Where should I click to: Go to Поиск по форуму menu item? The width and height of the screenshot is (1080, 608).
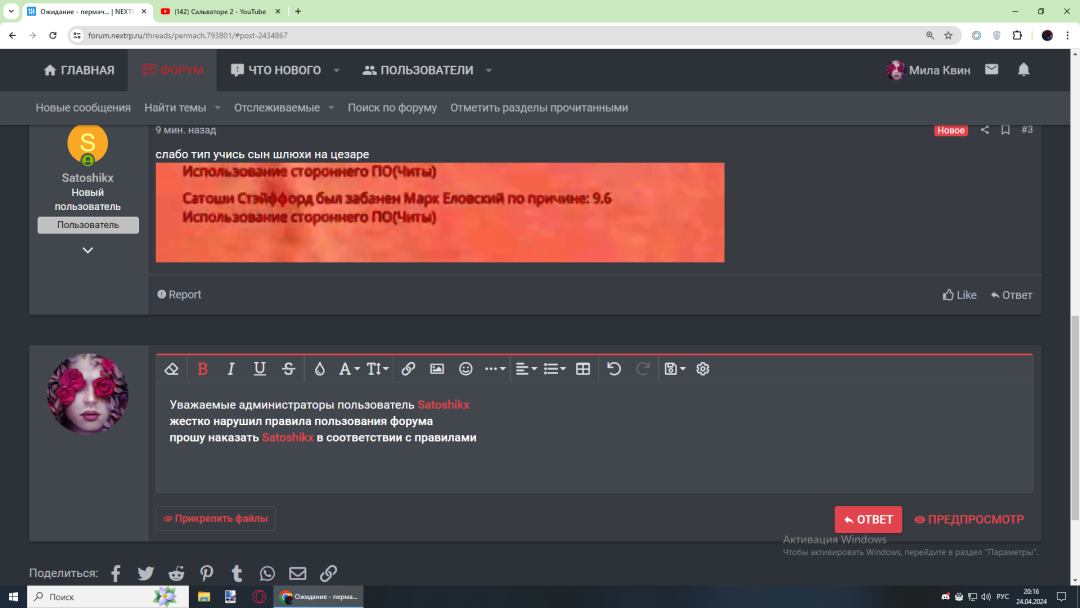pyautogui.click(x=392, y=107)
